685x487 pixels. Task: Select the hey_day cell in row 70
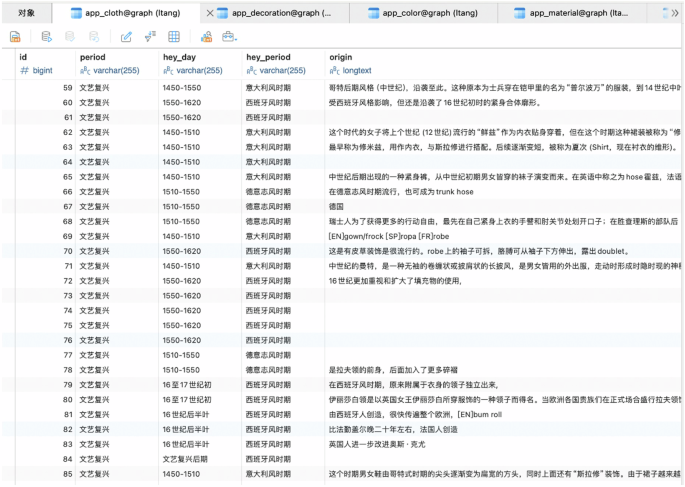pyautogui.click(x=200, y=252)
